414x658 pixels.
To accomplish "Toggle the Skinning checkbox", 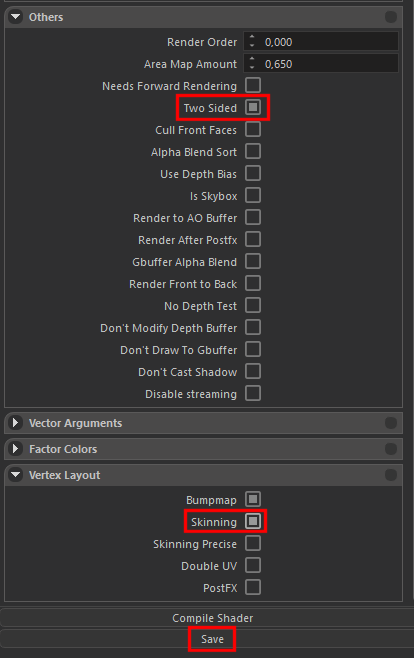I will [253, 522].
